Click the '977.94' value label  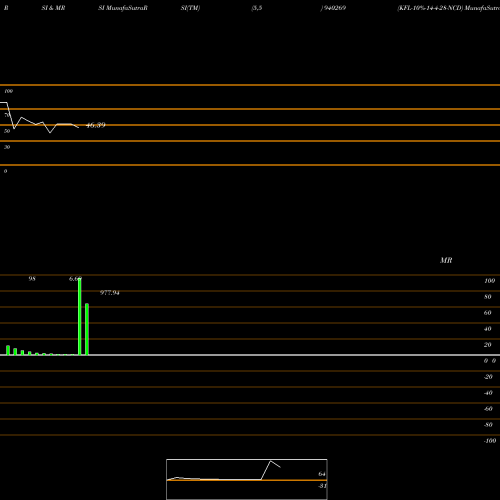click(110, 293)
